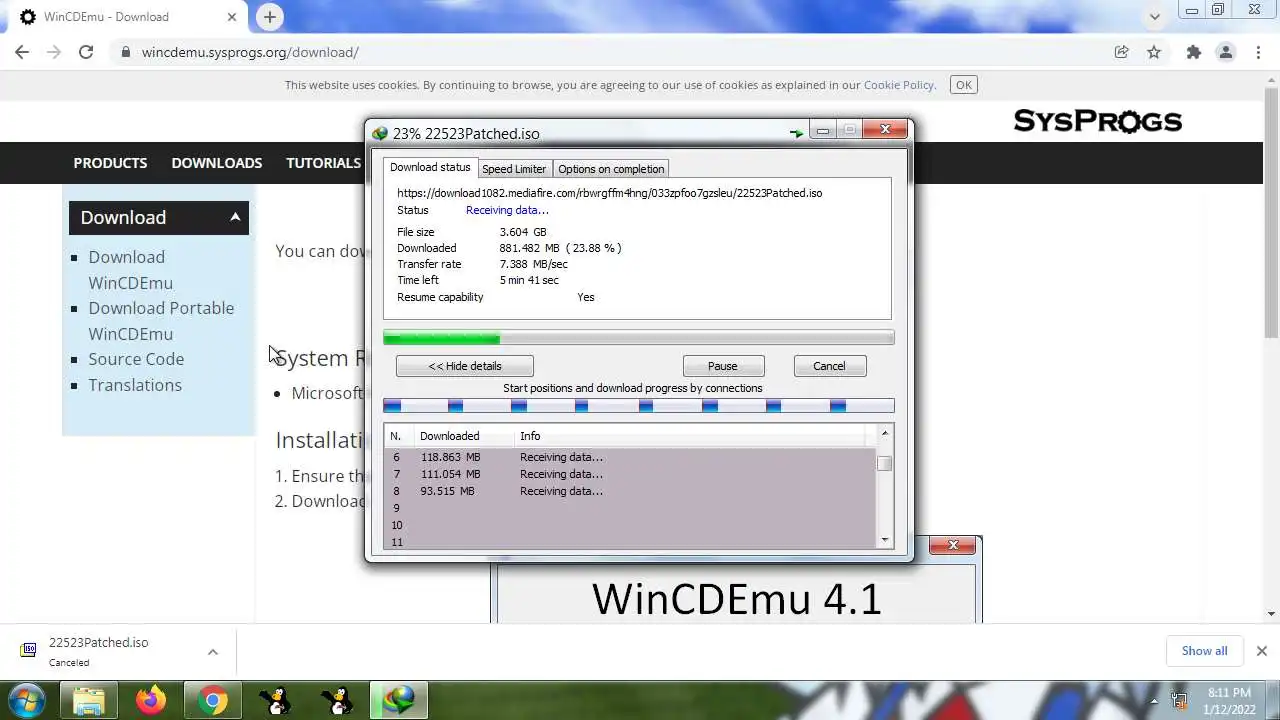Open the Source Code link
The image size is (1280, 720).
136,359
